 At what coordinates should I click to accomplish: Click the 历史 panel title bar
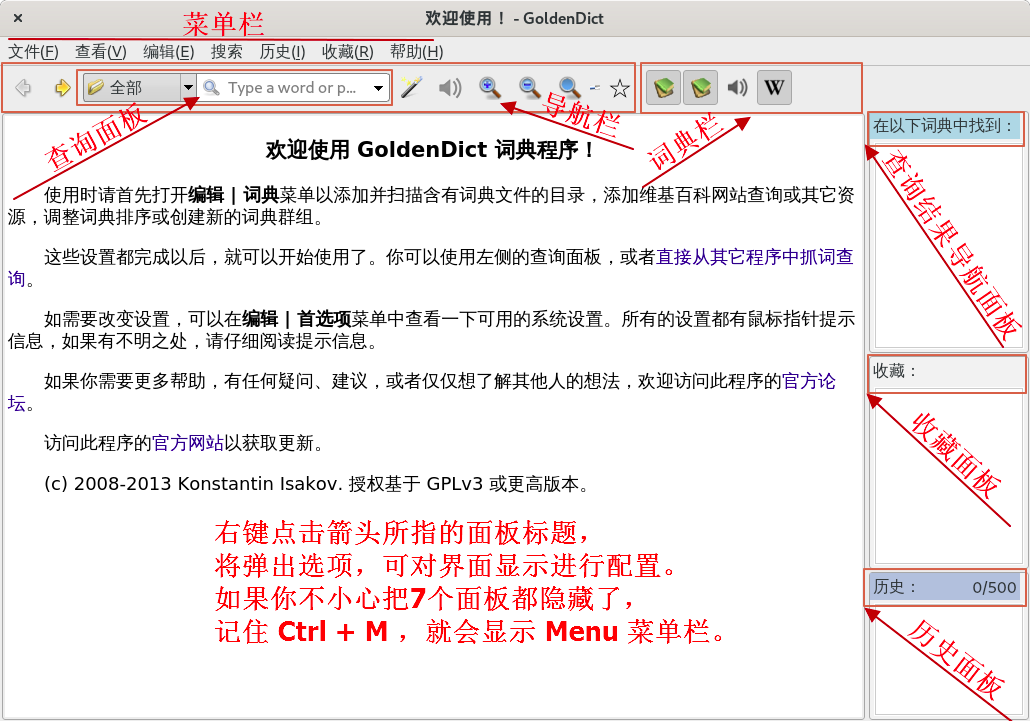(946, 587)
